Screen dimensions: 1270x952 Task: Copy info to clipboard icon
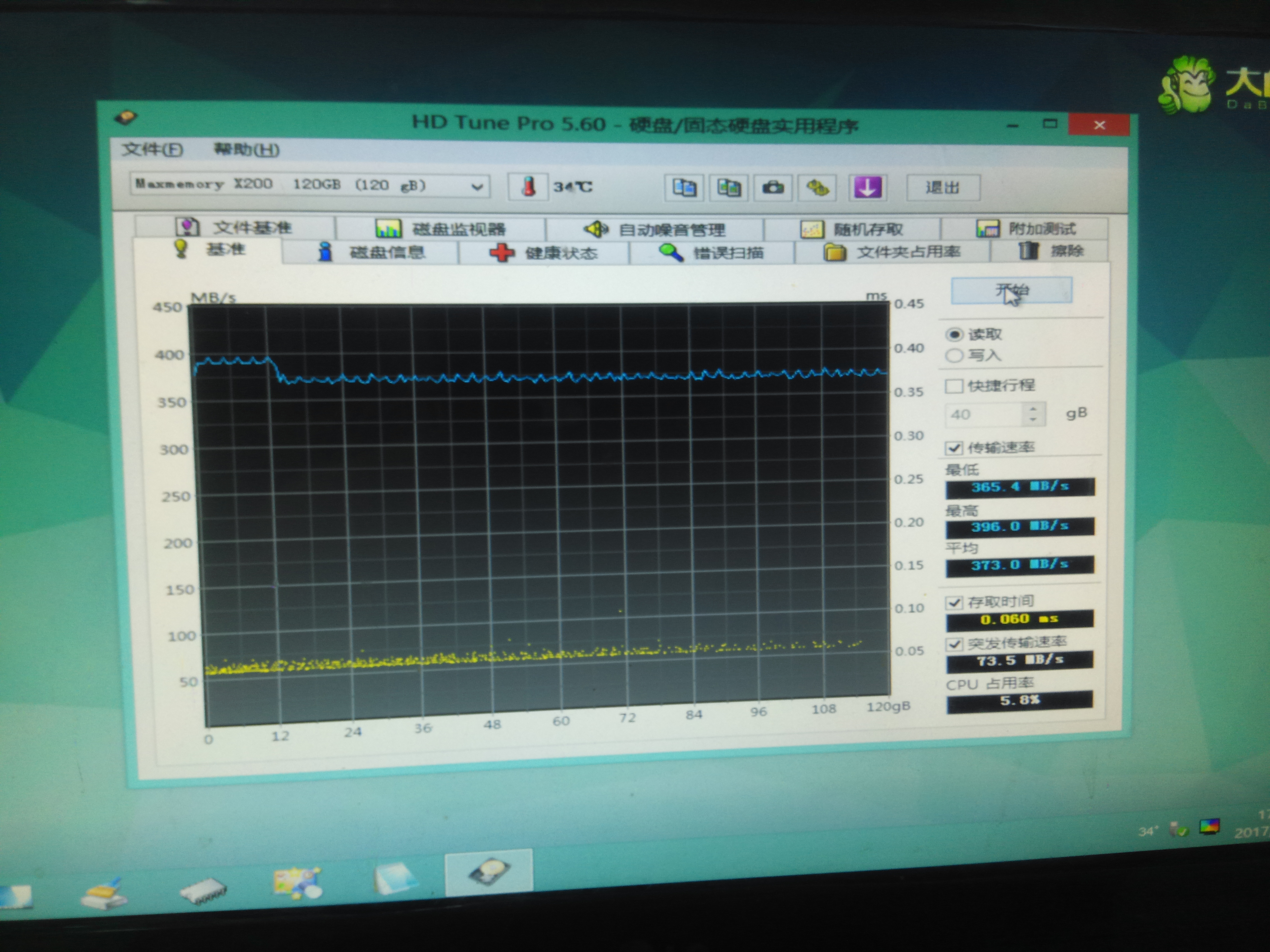coord(684,188)
